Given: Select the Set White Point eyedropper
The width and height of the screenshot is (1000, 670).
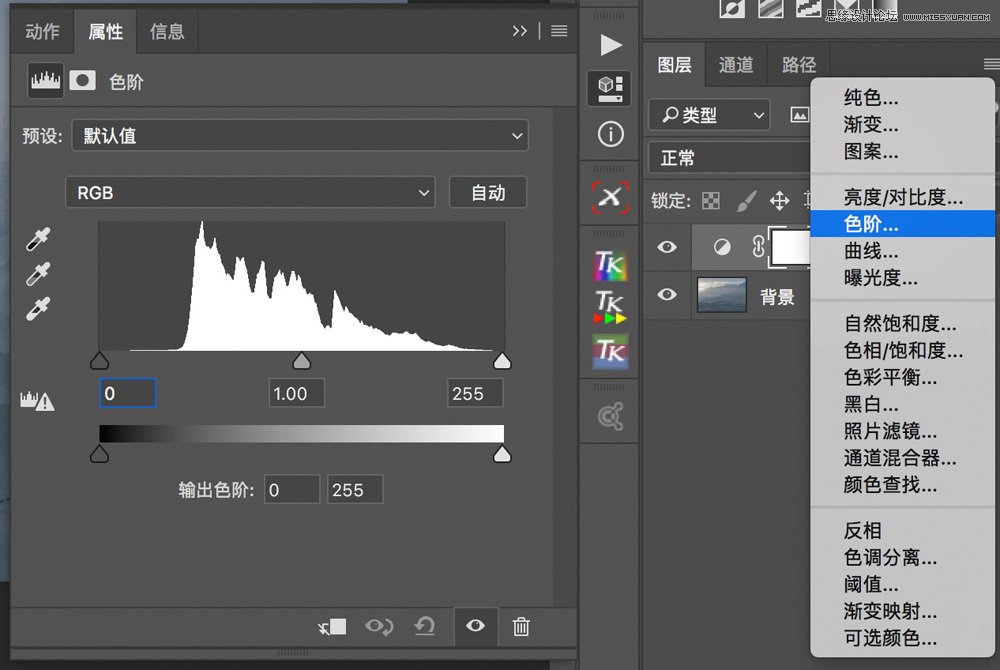Looking at the screenshot, I should [x=37, y=310].
